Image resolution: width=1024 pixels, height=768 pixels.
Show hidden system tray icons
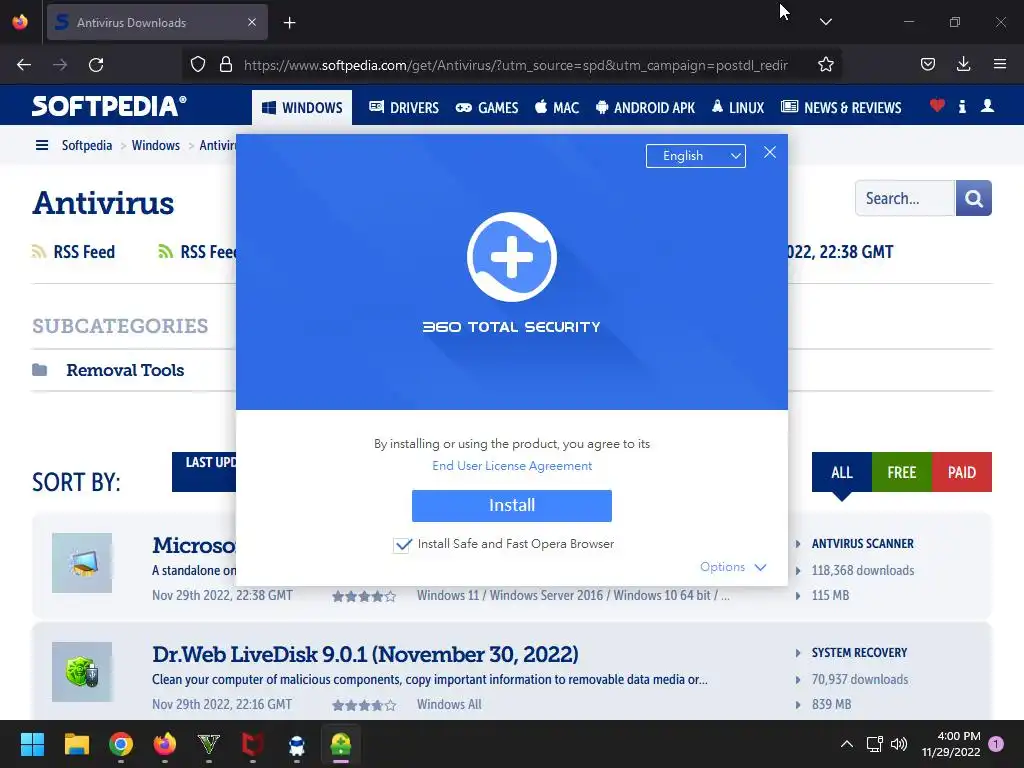[x=846, y=744]
